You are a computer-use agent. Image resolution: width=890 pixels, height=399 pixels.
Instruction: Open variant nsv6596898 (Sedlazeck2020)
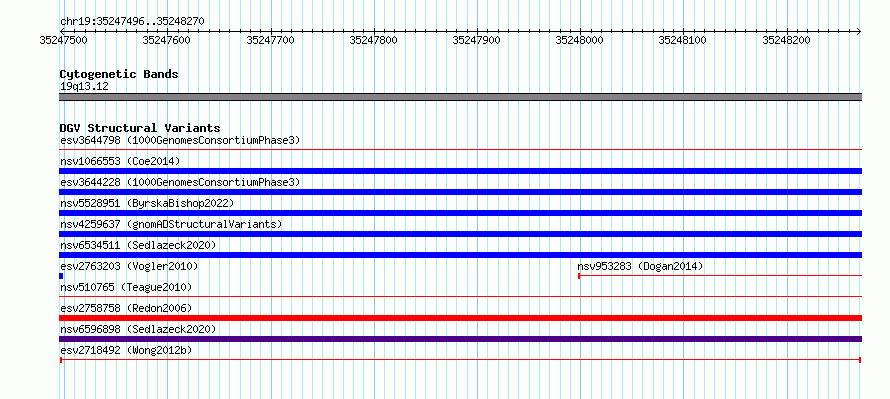click(138, 329)
